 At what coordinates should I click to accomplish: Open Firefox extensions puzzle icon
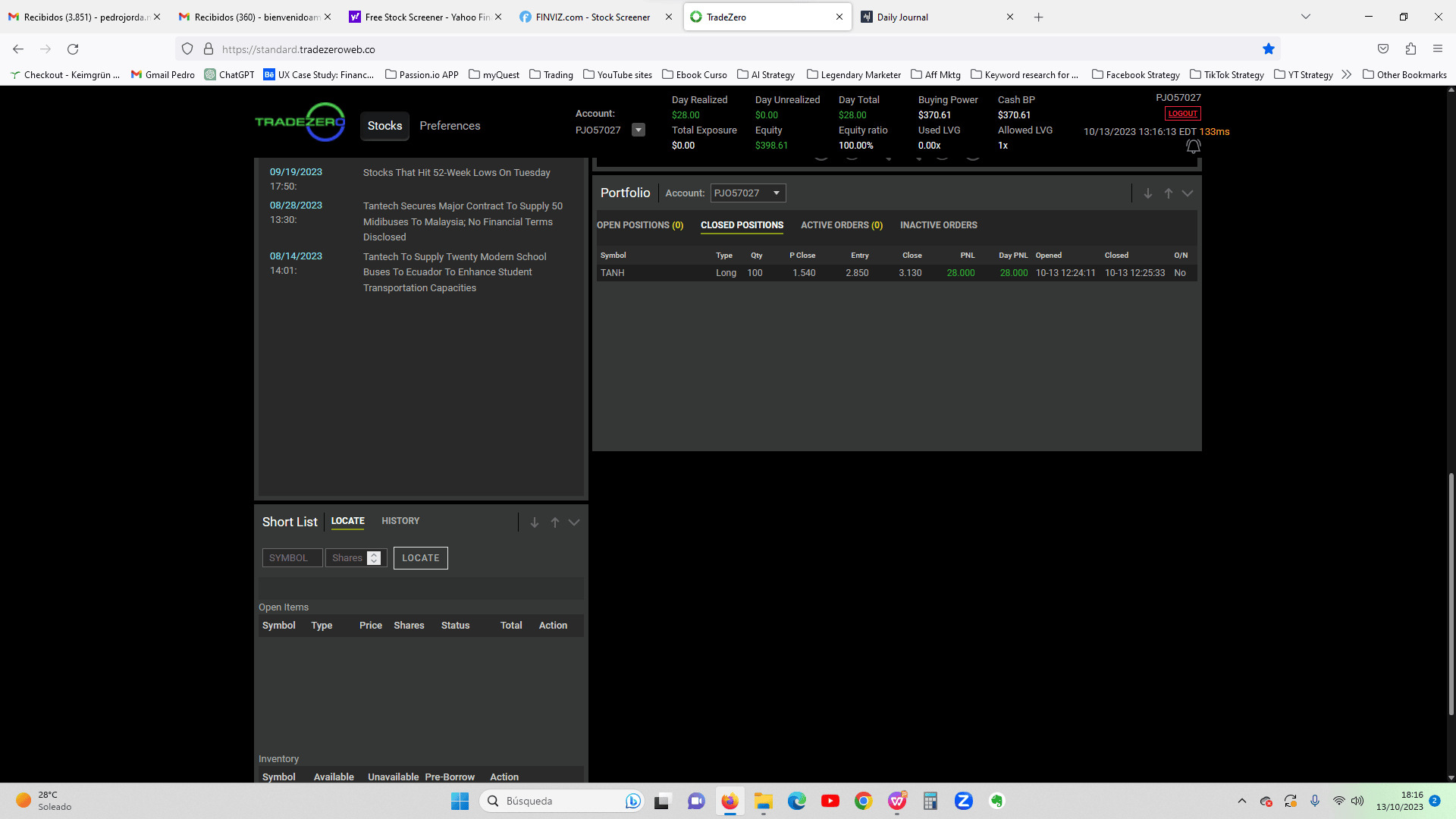click(x=1410, y=49)
